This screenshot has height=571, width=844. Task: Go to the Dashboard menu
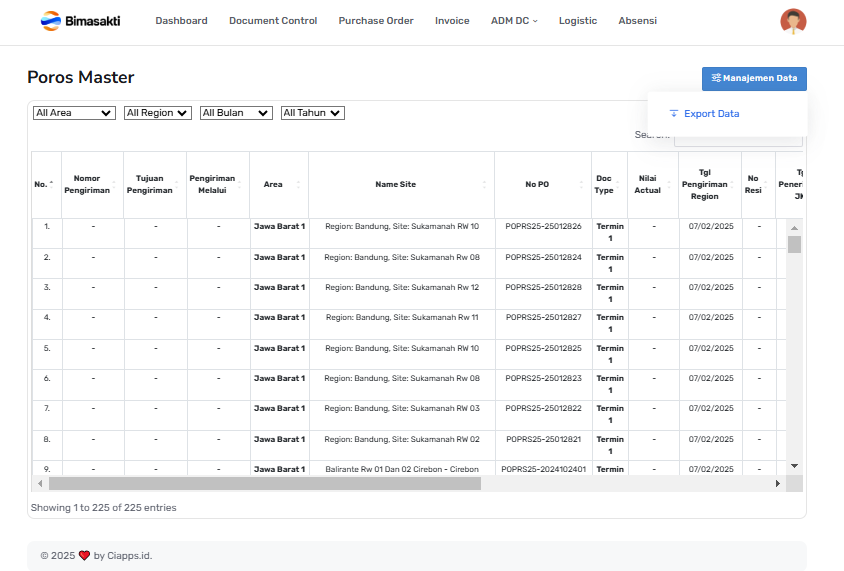click(x=181, y=21)
